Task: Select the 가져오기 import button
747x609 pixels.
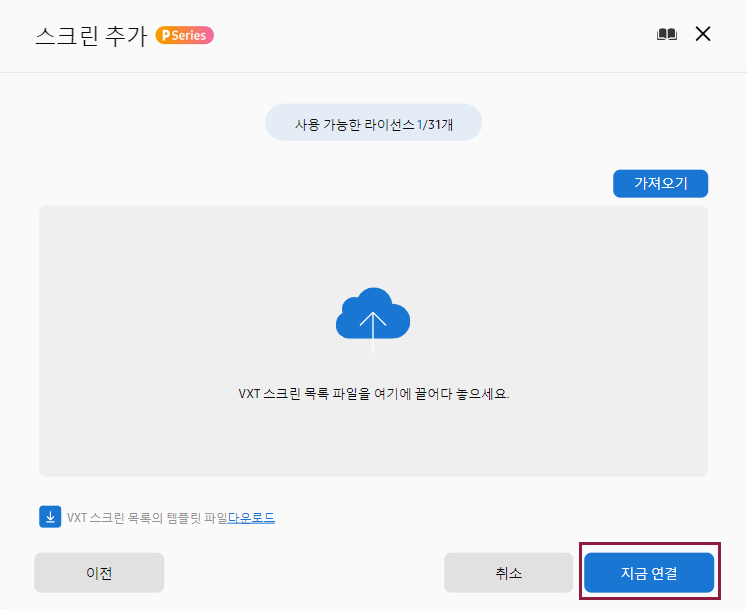Action: coord(660,183)
